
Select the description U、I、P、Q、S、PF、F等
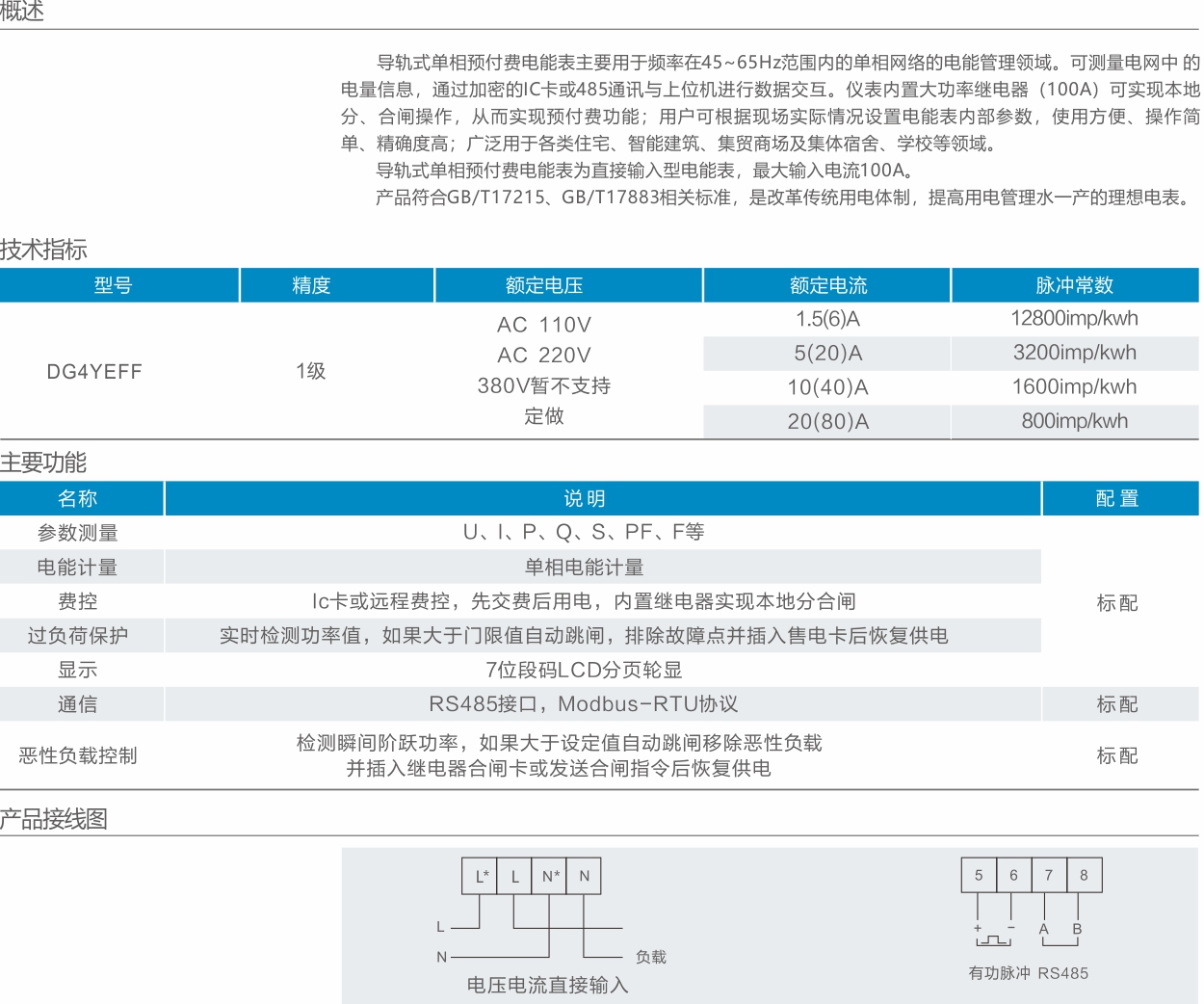point(584,532)
